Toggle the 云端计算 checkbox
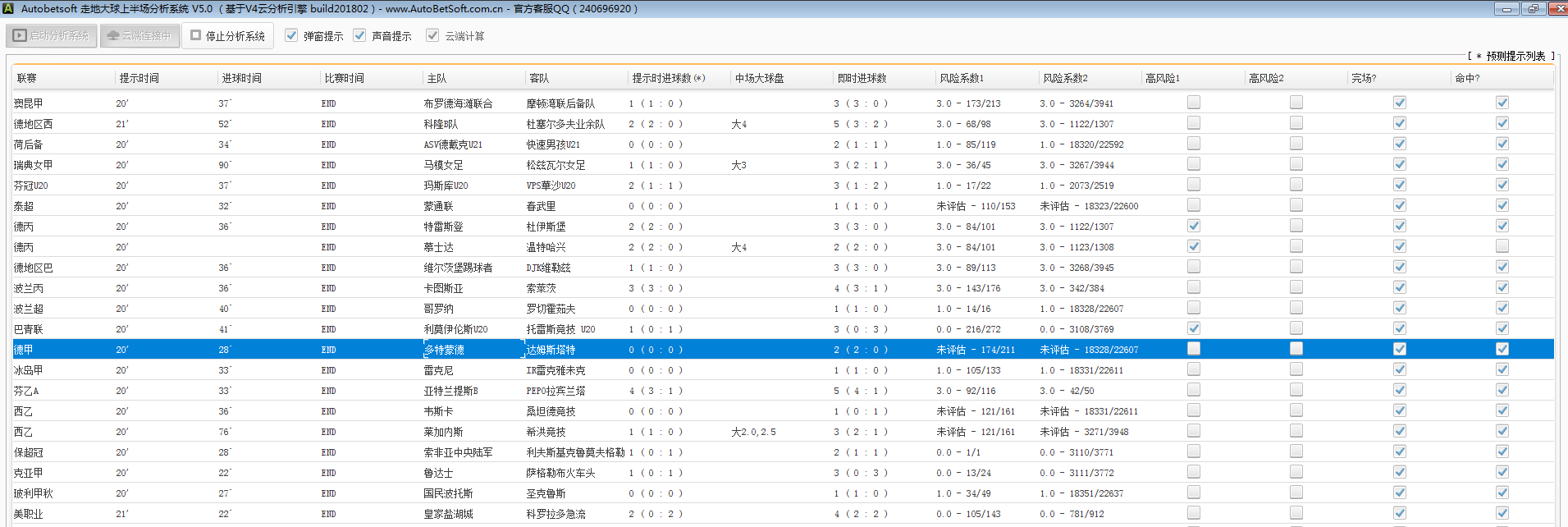This screenshot has height=527, width=1568. [x=432, y=35]
